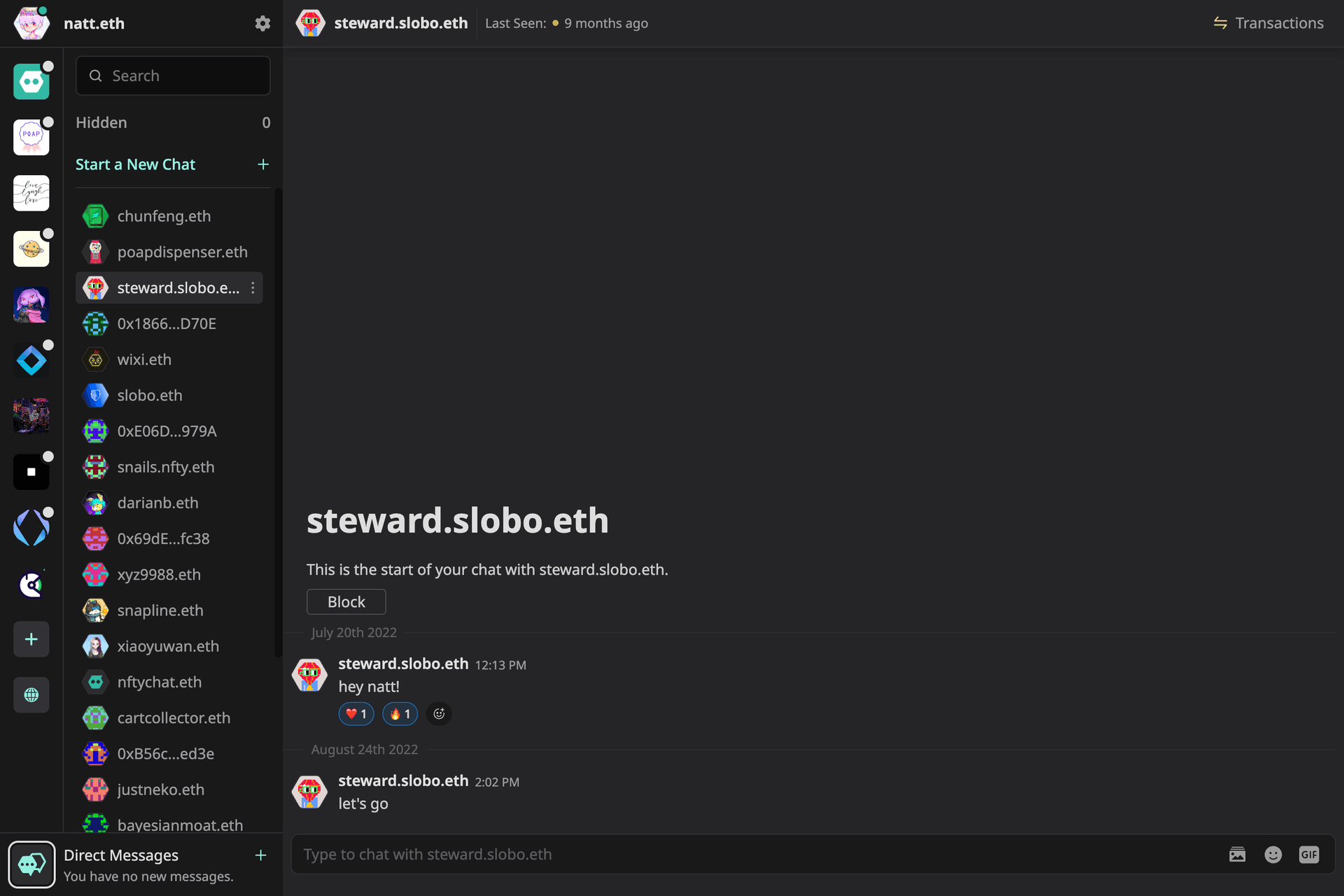Click the Search input field
This screenshot has height=896, width=1344.
(x=173, y=76)
